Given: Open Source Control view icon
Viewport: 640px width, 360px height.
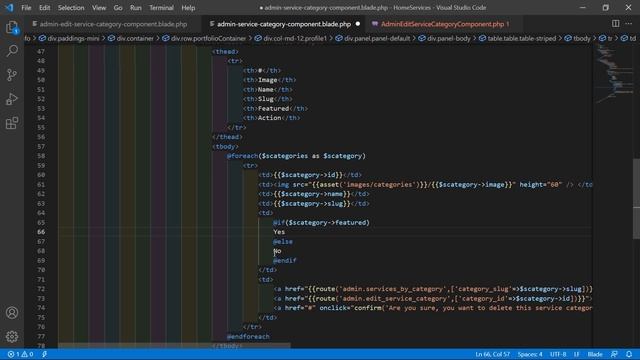Looking at the screenshot, I should click(x=12, y=75).
